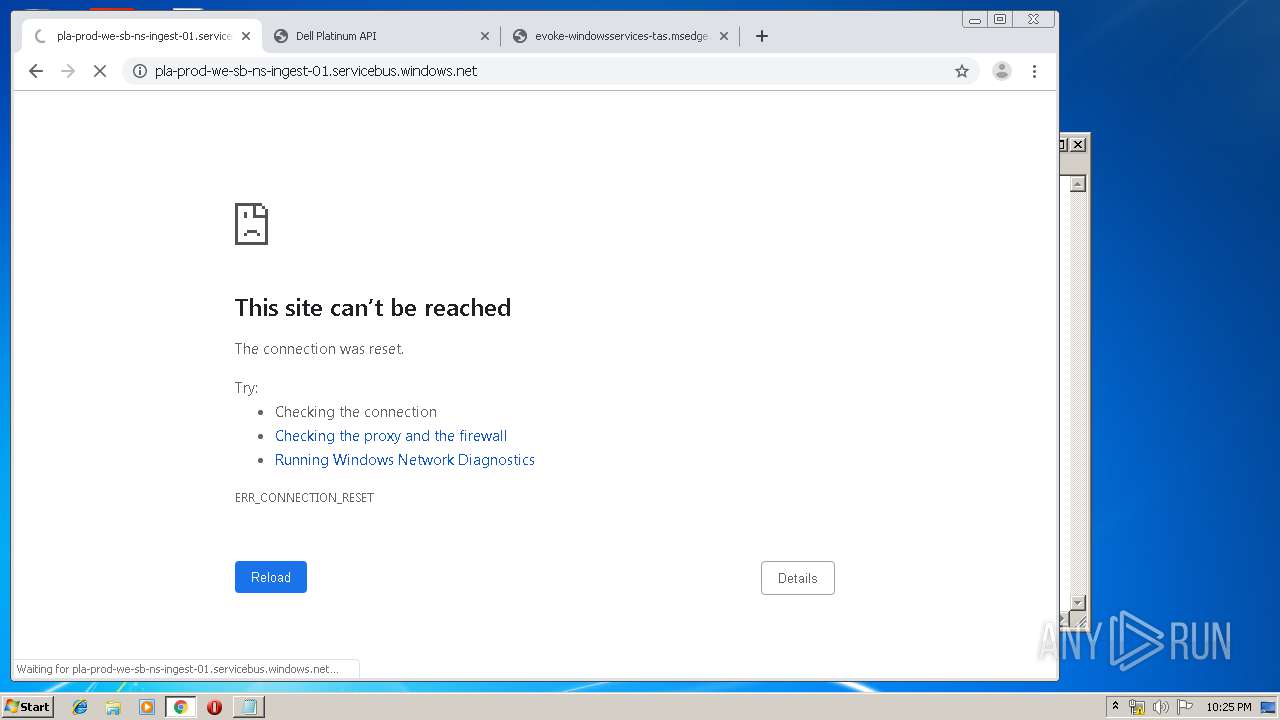
Task: Open a new tab with plus button
Action: pyautogui.click(x=761, y=36)
